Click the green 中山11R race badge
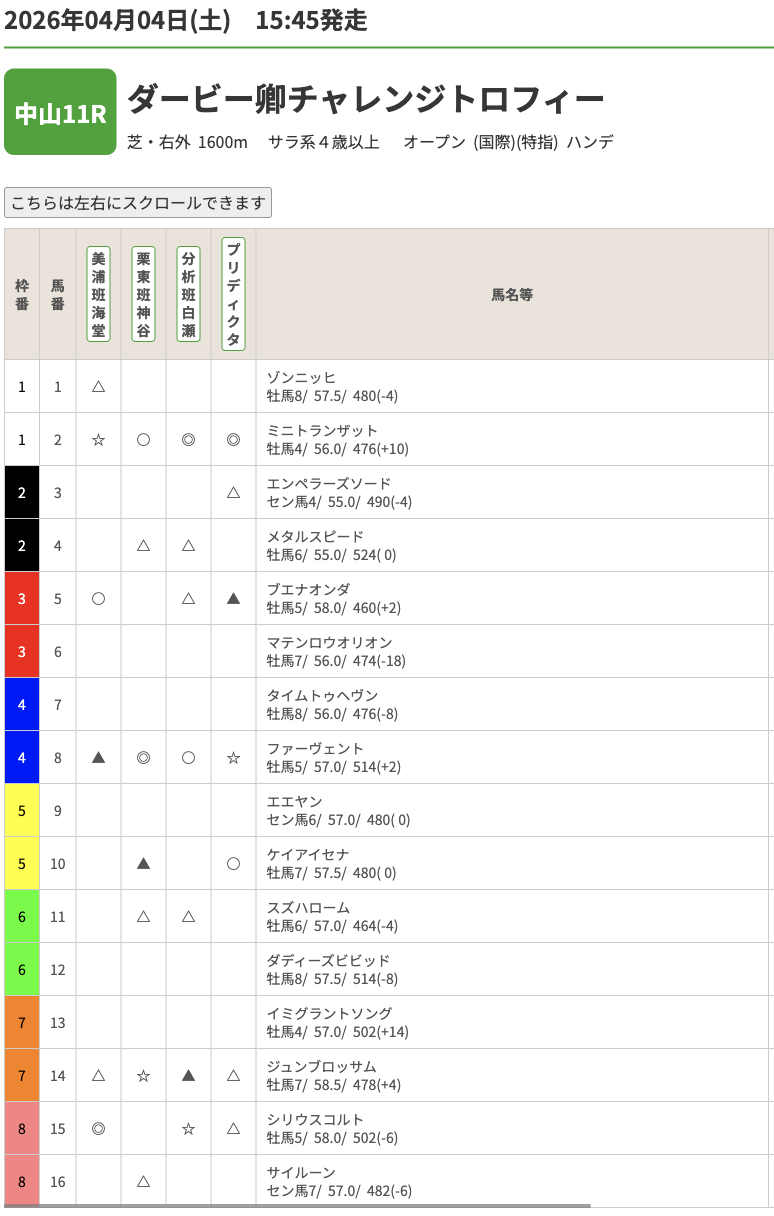 coord(60,112)
